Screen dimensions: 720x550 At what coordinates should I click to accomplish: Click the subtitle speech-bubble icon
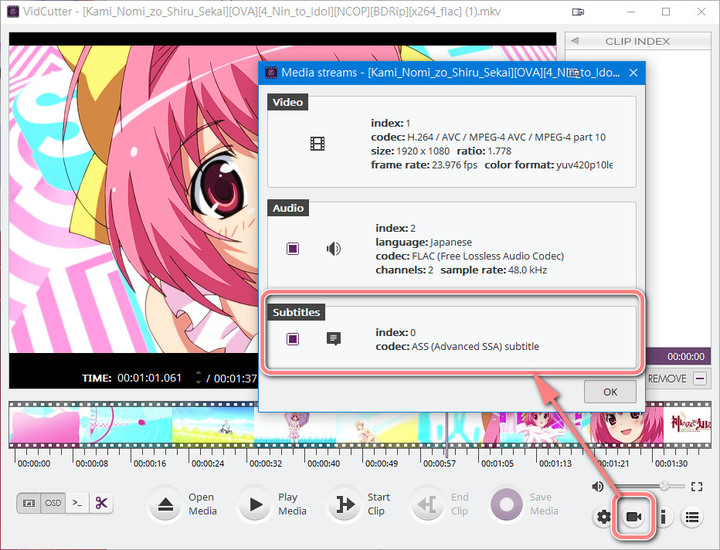click(x=334, y=339)
